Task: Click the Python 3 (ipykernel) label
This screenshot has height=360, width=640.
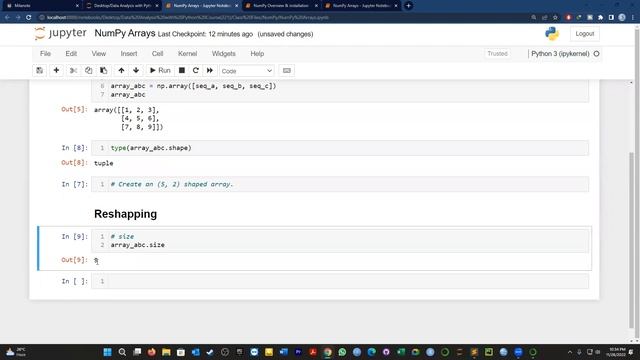Action: 560,54
